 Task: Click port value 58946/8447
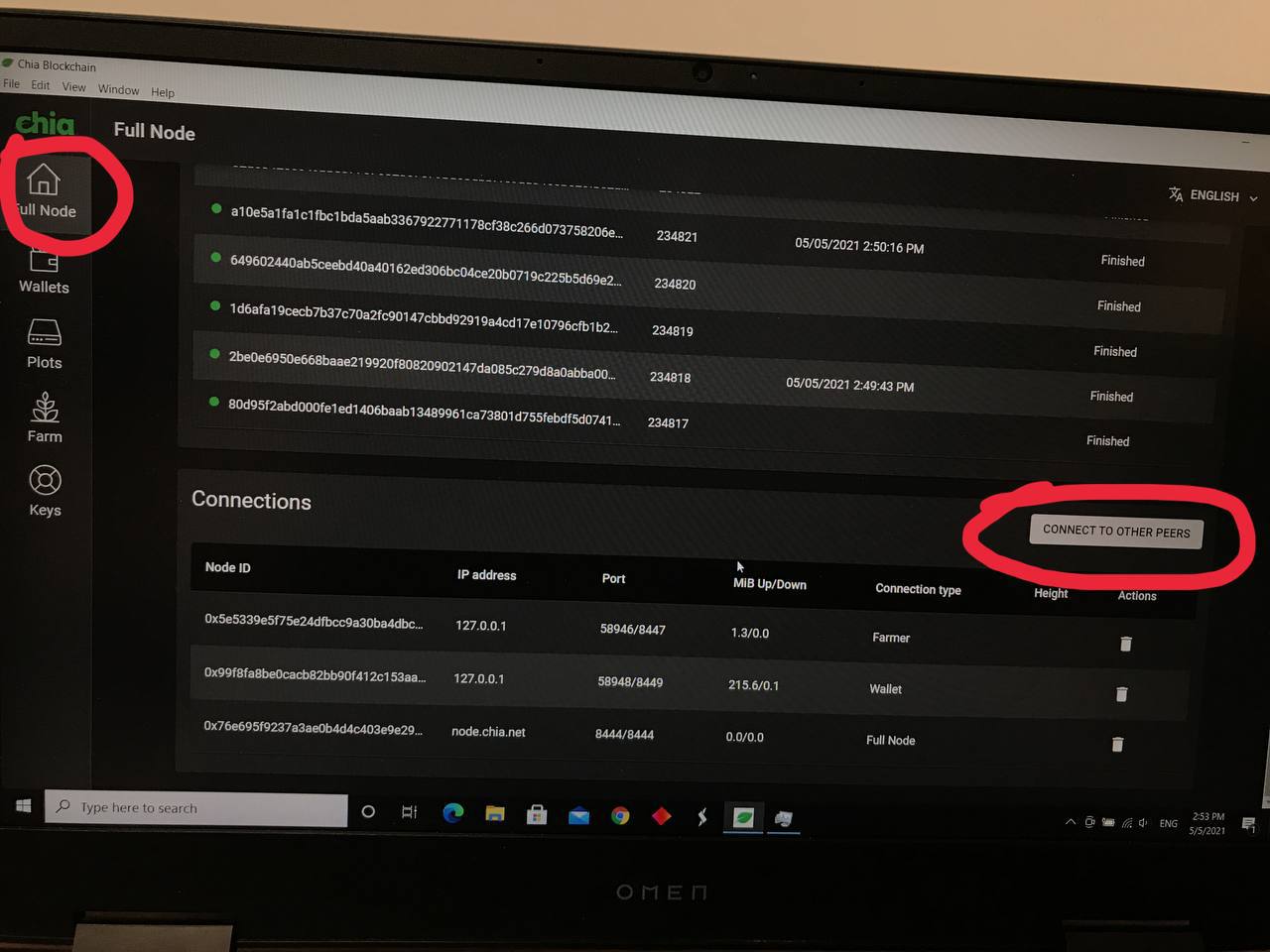[632, 629]
